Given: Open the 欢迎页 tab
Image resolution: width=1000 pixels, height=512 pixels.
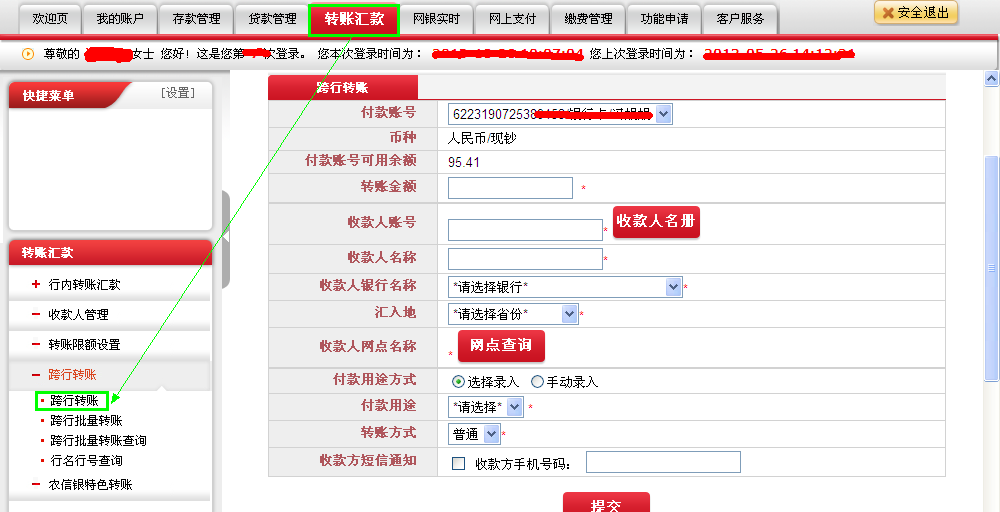Looking at the screenshot, I should [50, 19].
